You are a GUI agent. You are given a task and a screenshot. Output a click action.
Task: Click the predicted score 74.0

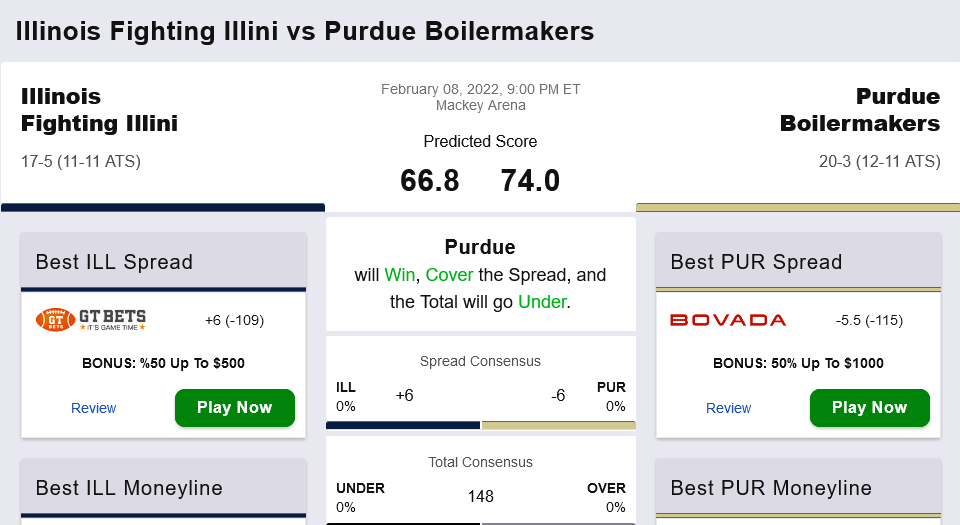530,181
